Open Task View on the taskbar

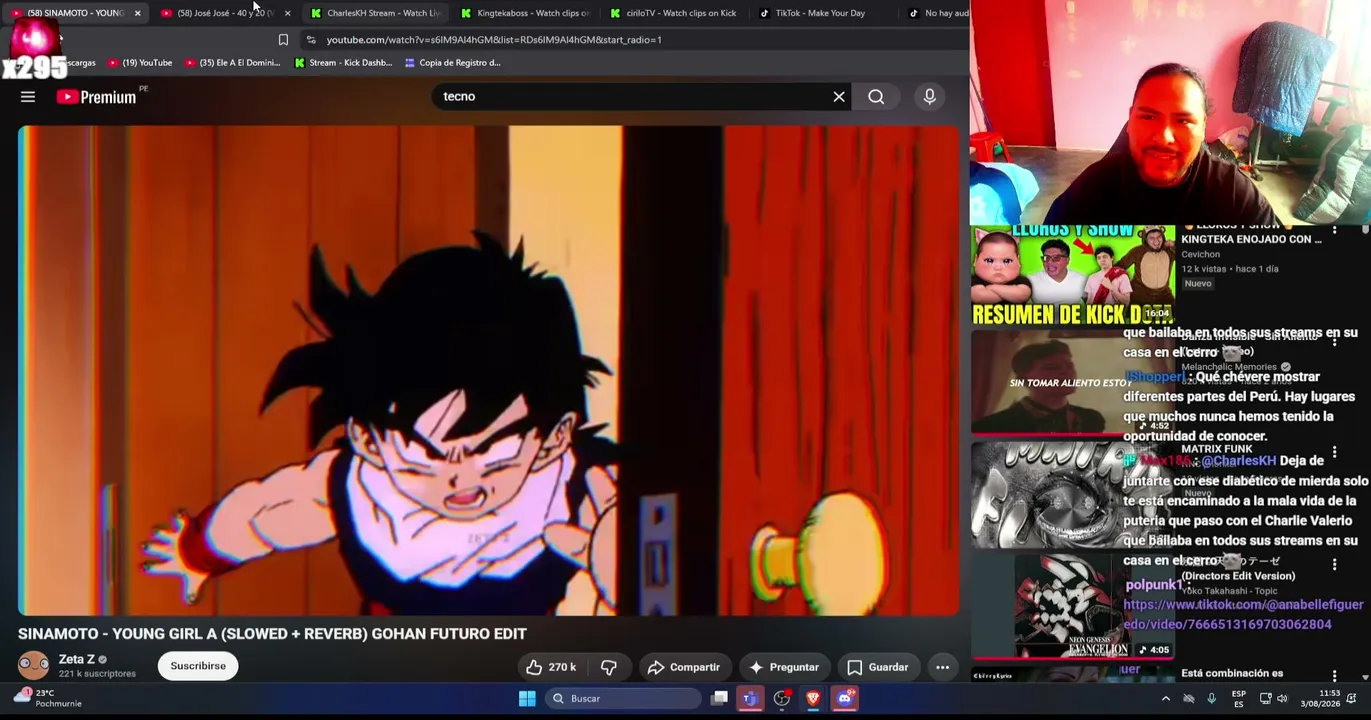point(719,699)
